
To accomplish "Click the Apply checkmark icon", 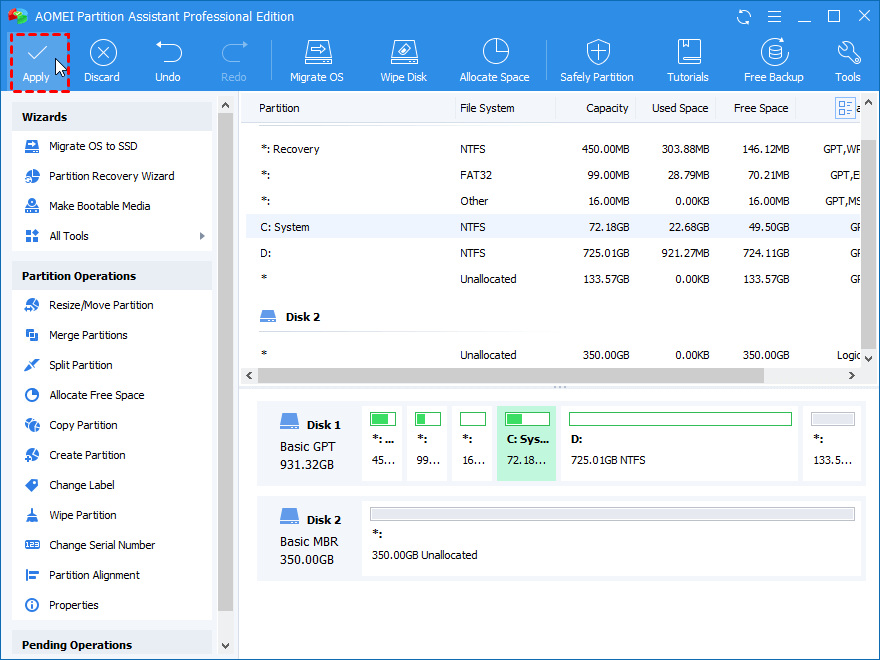I will coord(36,52).
